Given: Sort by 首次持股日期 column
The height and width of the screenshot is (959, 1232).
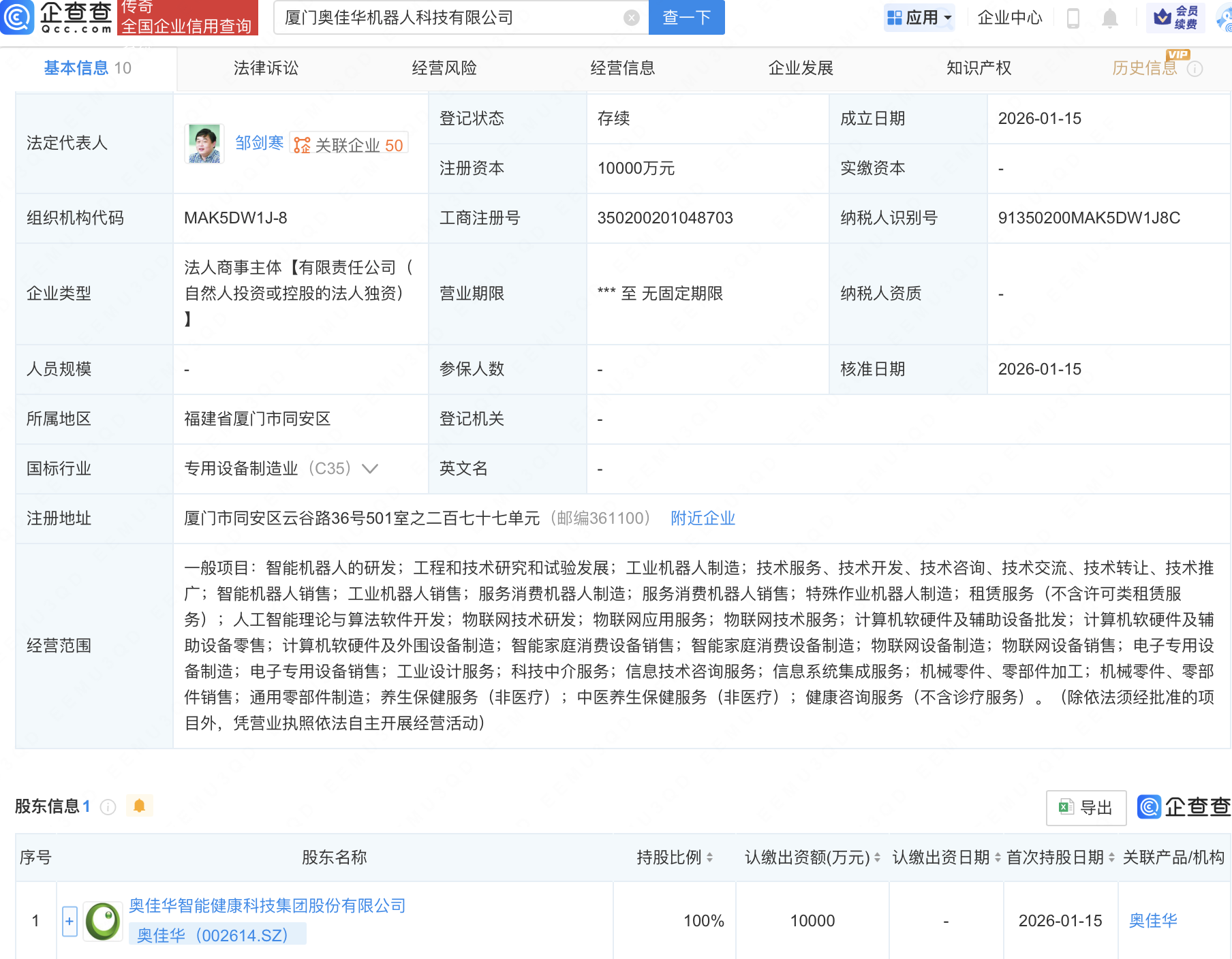Looking at the screenshot, I should tap(1111, 858).
